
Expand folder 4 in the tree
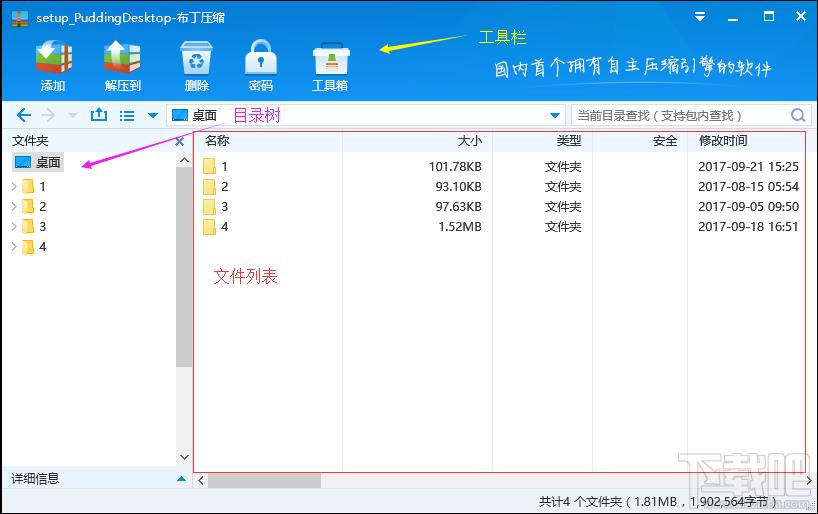coord(14,247)
